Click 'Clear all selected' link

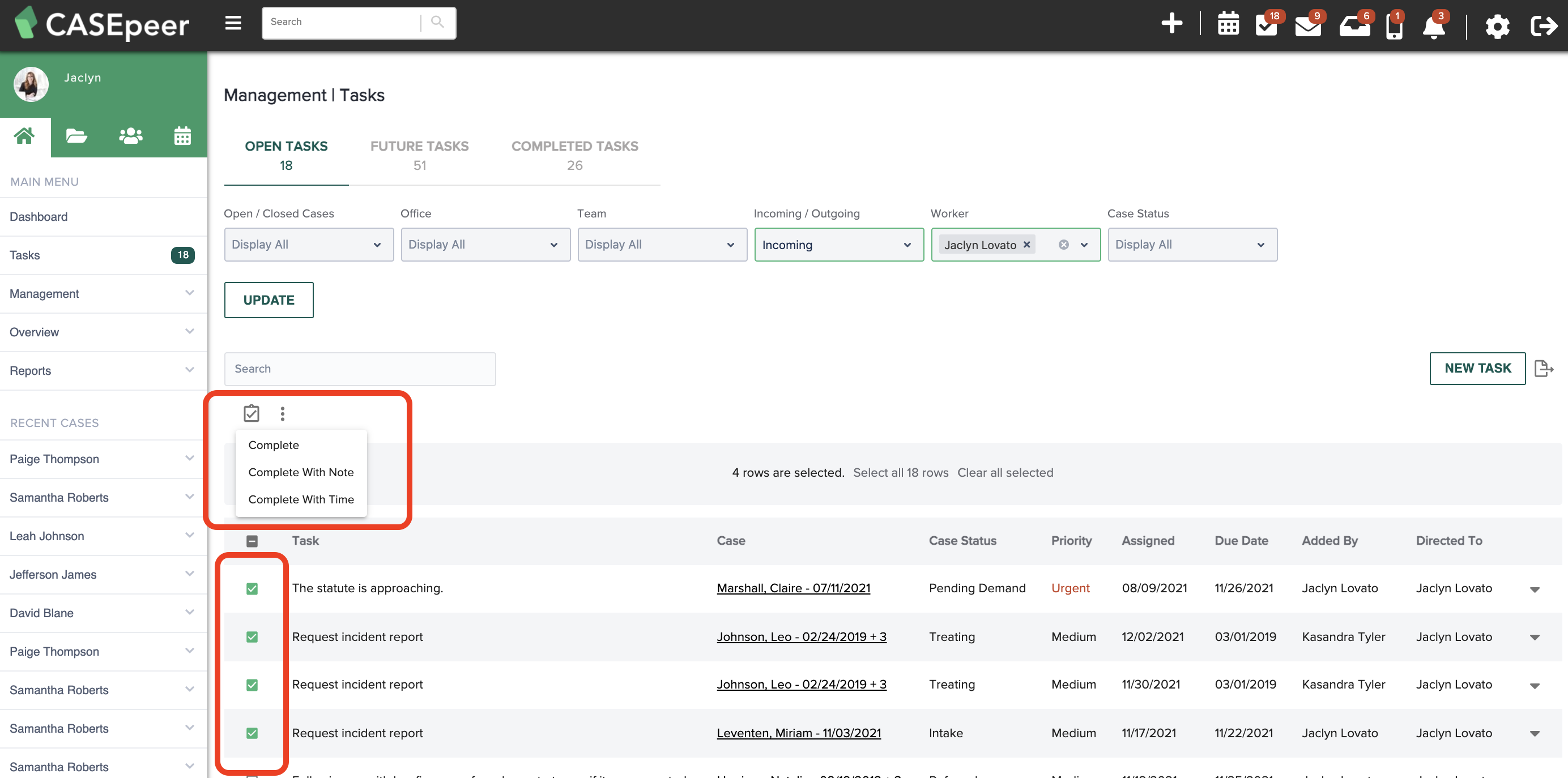pos(1004,473)
